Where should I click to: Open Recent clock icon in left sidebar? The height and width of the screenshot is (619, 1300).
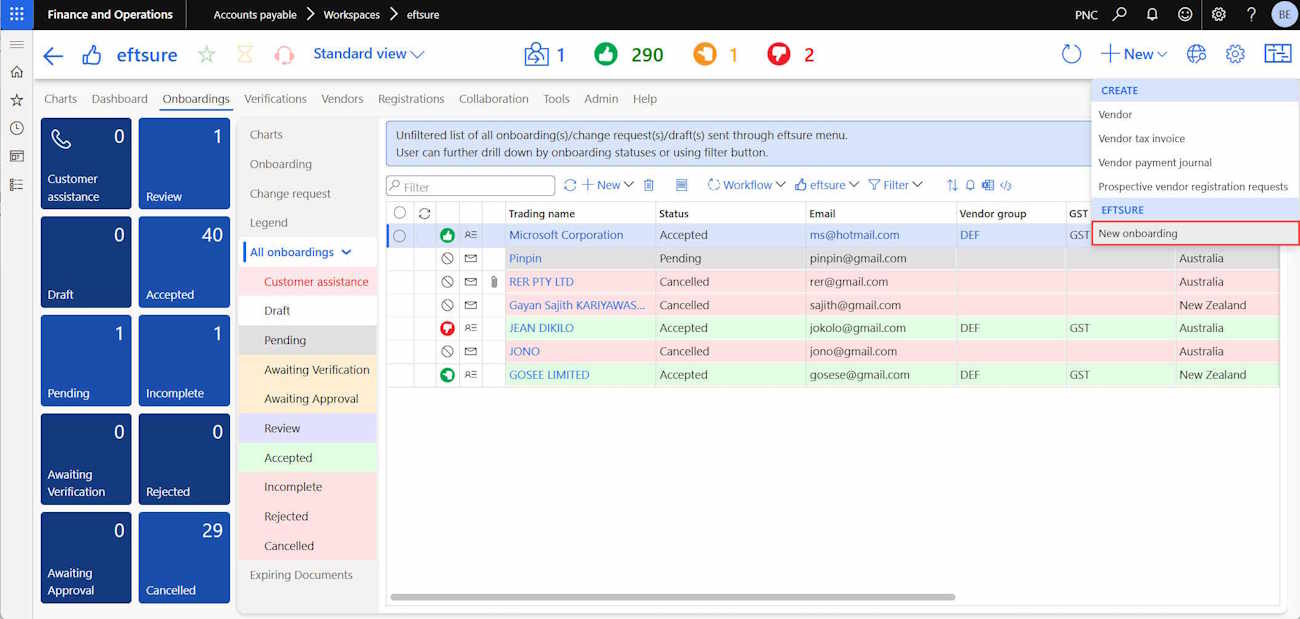(16, 128)
